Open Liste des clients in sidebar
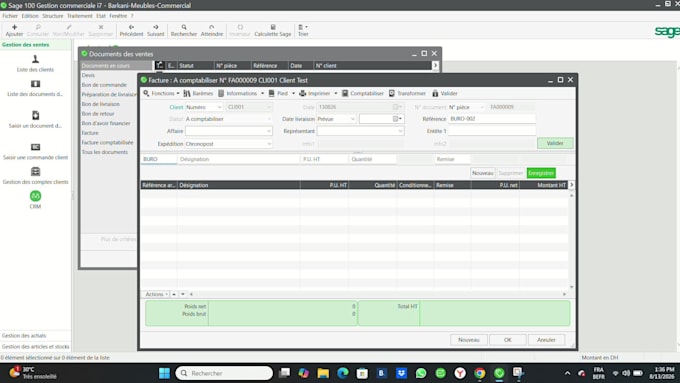The width and height of the screenshot is (680, 383). (36, 63)
